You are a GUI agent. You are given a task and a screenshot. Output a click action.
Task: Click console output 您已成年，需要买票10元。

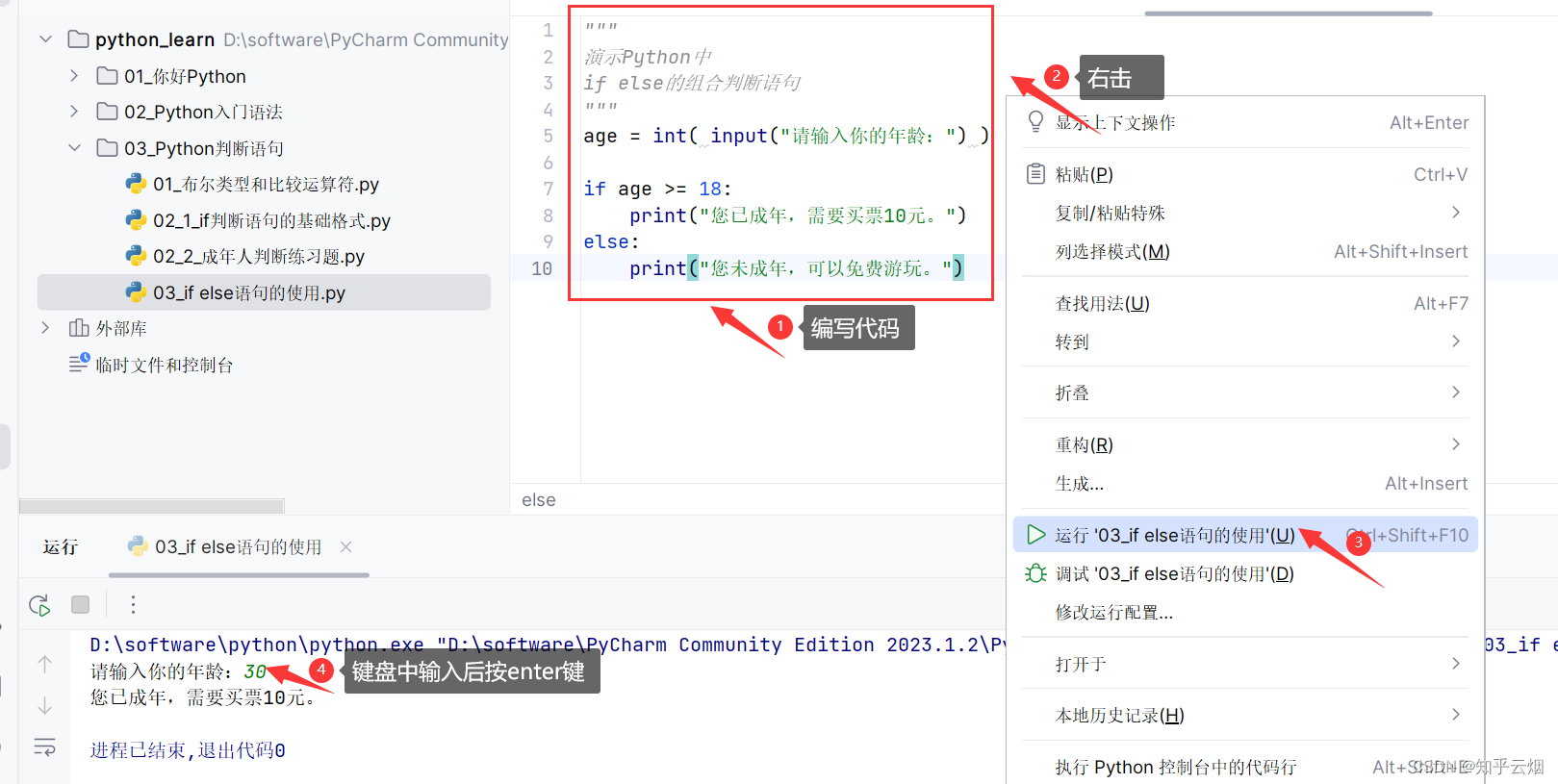pyautogui.click(x=203, y=696)
